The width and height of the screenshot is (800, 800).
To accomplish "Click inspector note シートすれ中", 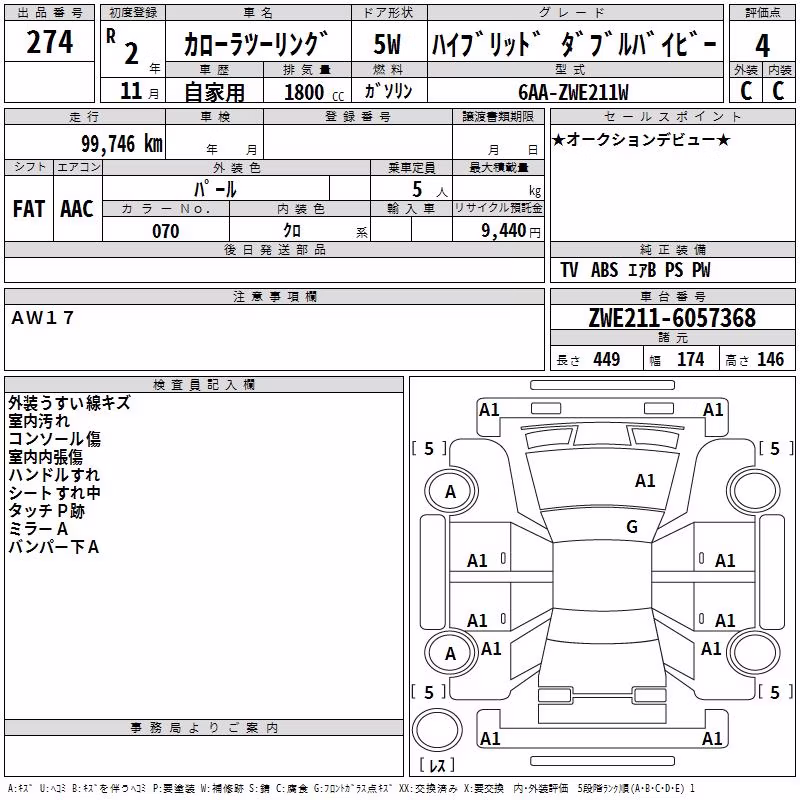I will point(55,492).
